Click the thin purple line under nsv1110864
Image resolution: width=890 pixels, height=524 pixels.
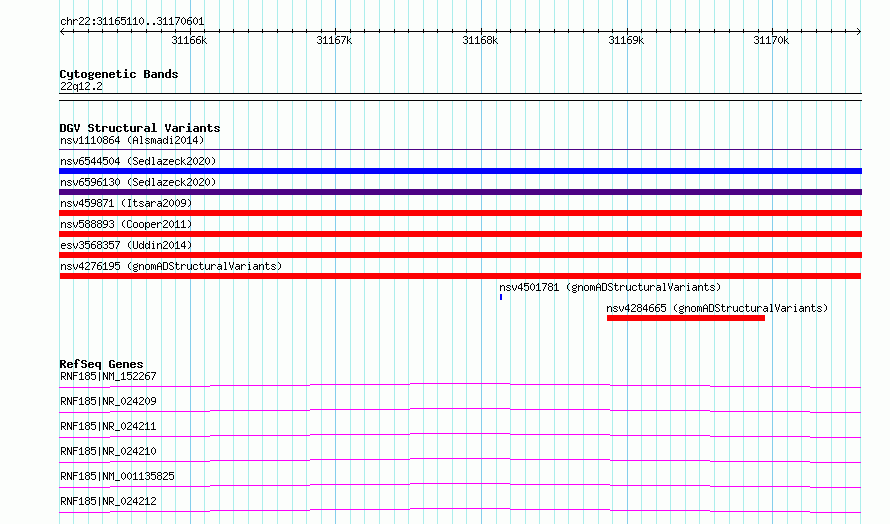click(460, 149)
